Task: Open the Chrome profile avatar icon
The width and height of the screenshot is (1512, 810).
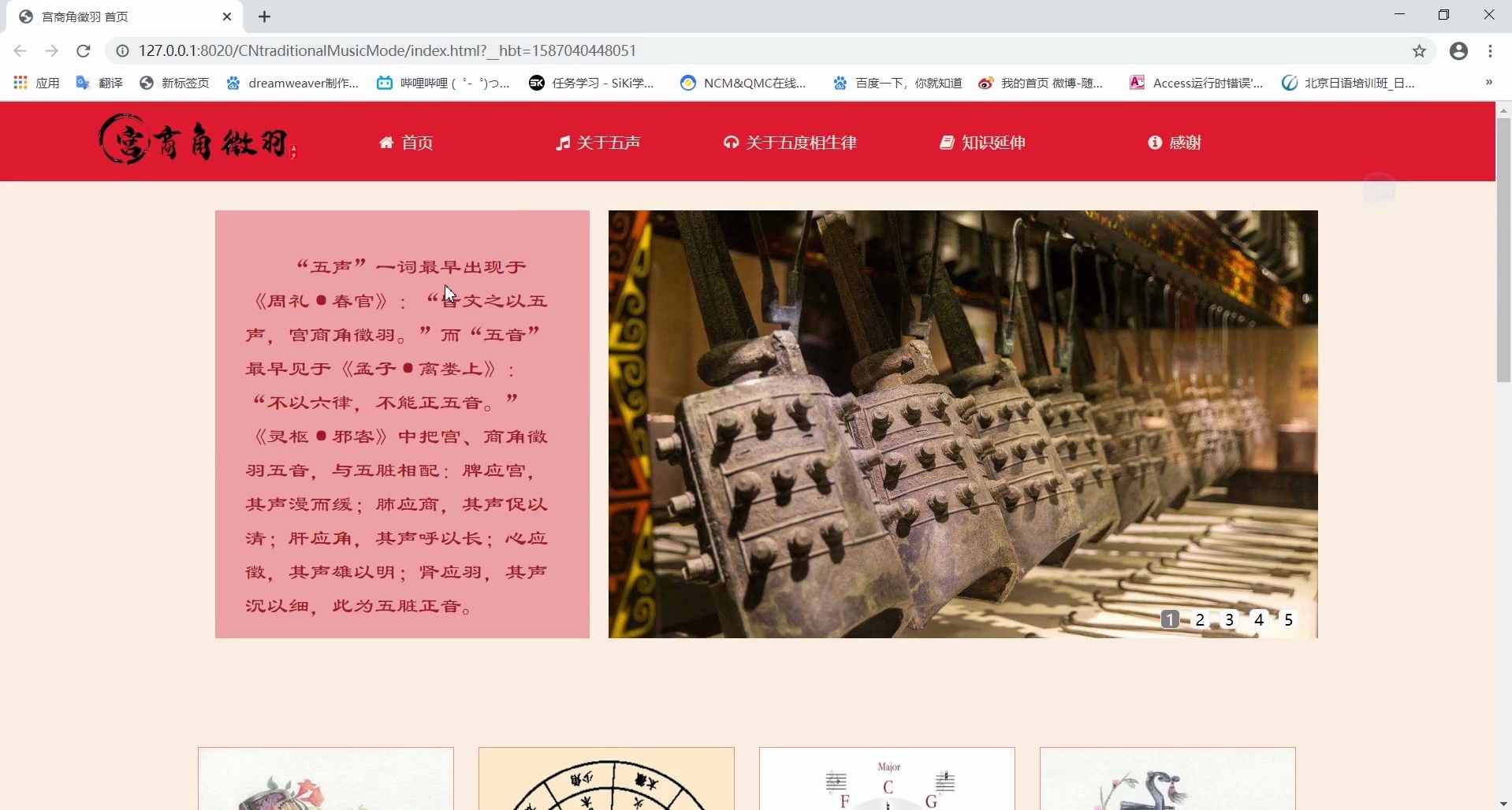Action: point(1459,51)
